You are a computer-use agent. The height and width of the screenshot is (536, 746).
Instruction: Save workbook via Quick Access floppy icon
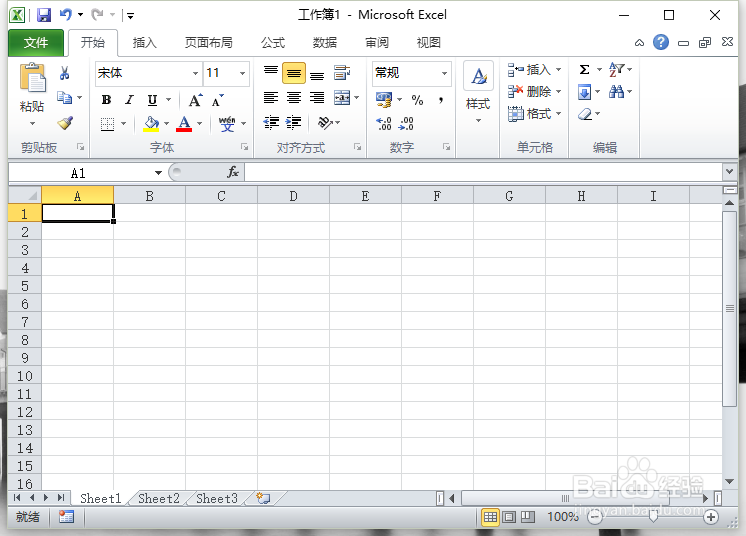(44, 15)
